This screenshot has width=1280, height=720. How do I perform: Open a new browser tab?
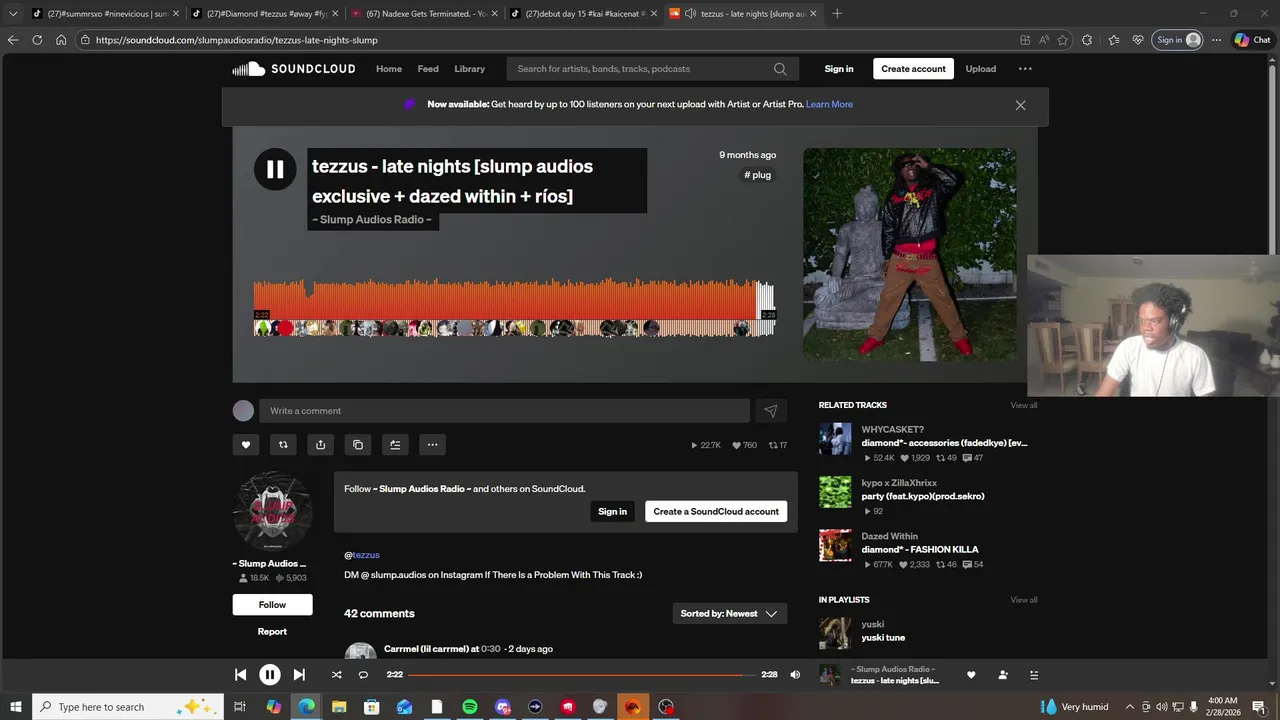click(x=837, y=14)
